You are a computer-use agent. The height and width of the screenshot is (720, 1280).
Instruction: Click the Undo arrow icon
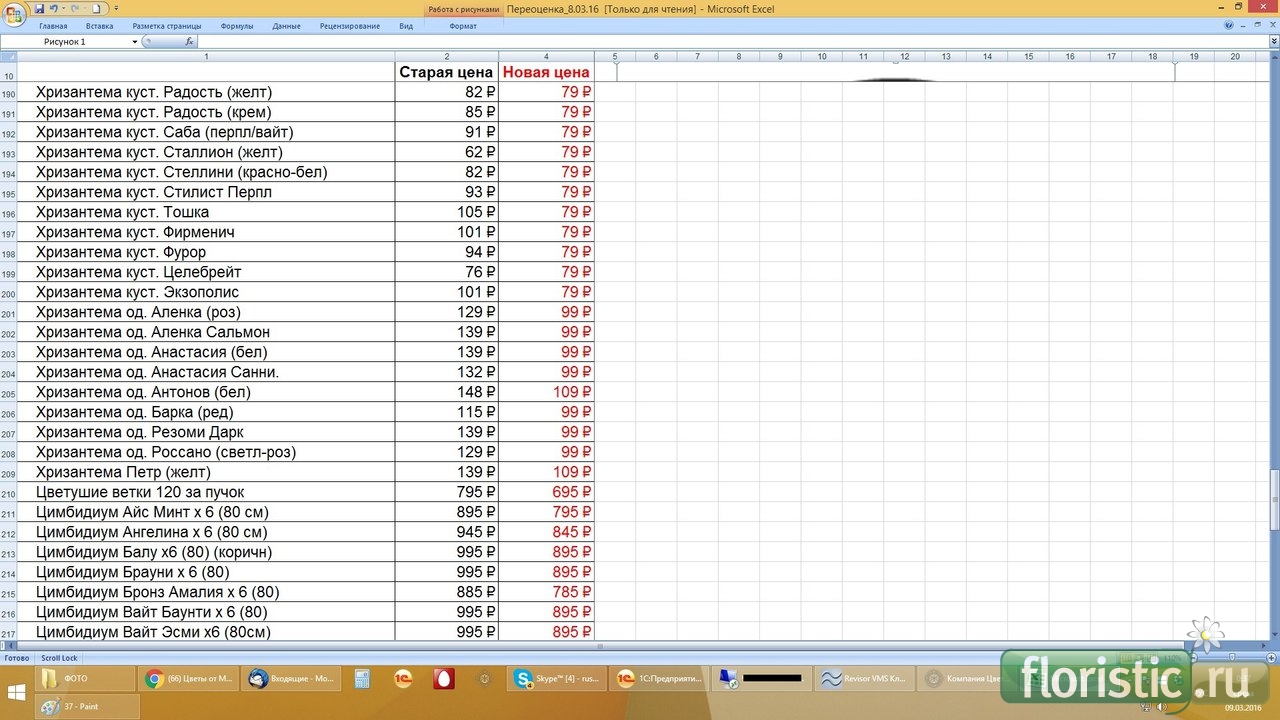[x=54, y=8]
